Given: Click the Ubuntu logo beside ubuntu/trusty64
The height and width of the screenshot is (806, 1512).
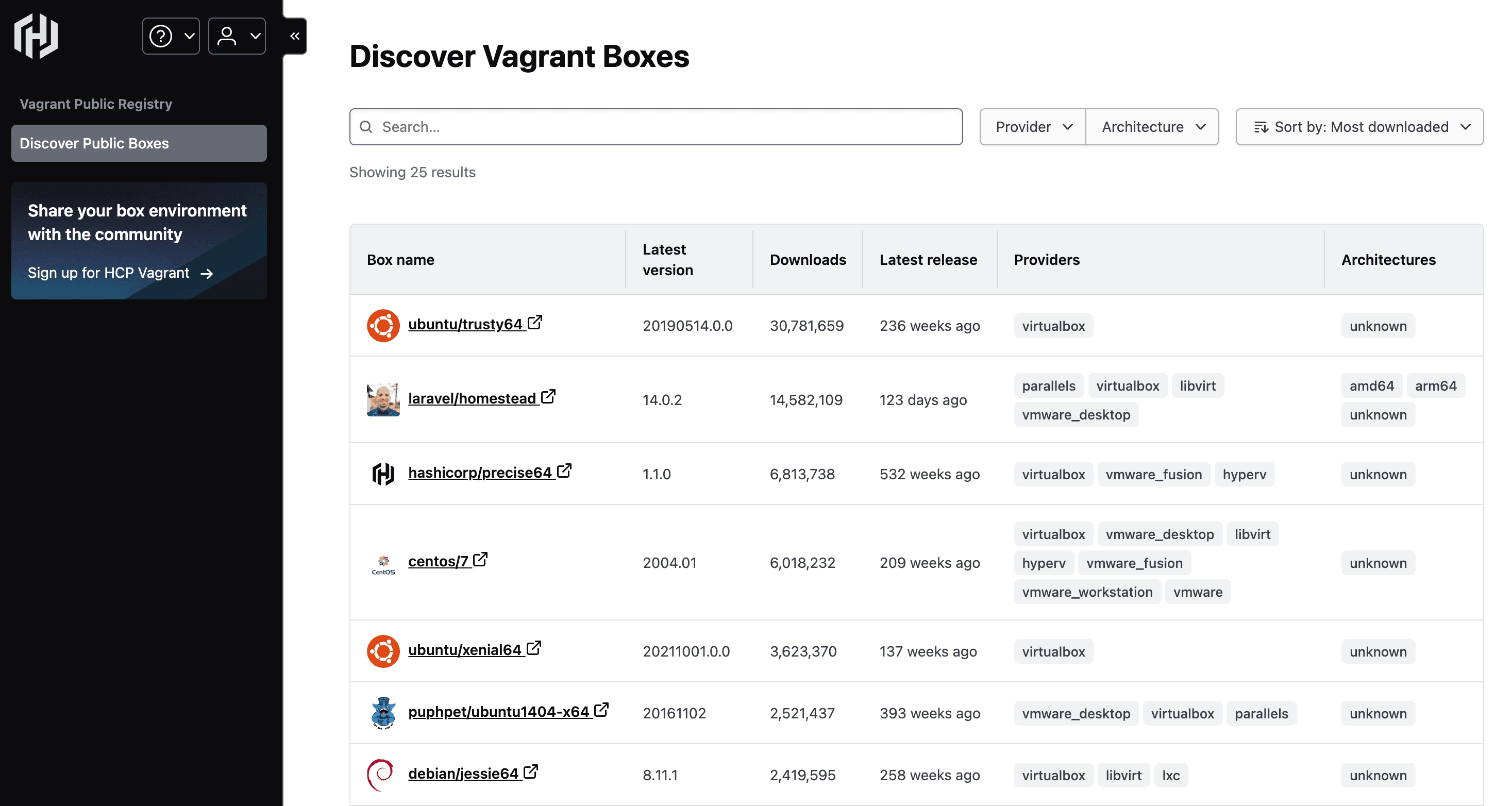Looking at the screenshot, I should [x=383, y=325].
